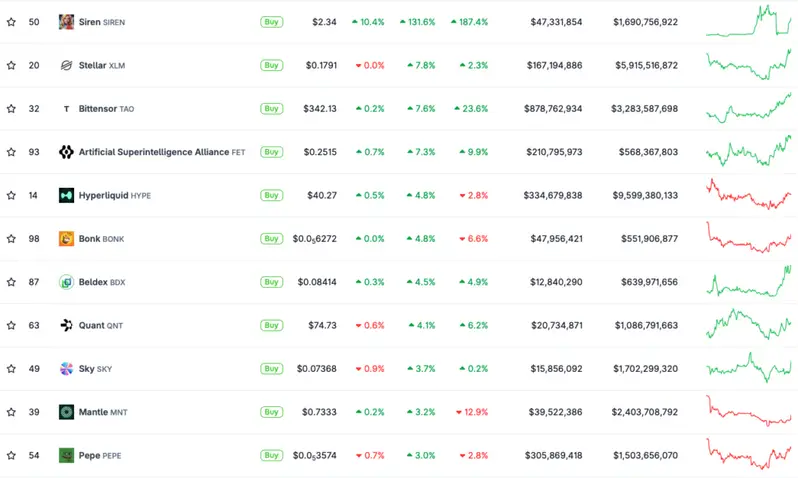This screenshot has width=798, height=478.
Task: Open the Beldex BDX coin link
Action: [x=102, y=282]
